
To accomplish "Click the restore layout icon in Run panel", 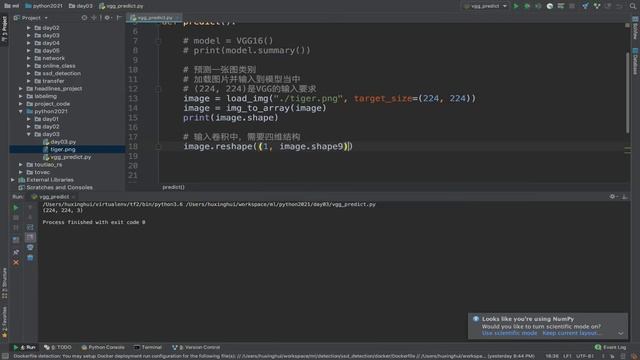I will click(x=16, y=240).
